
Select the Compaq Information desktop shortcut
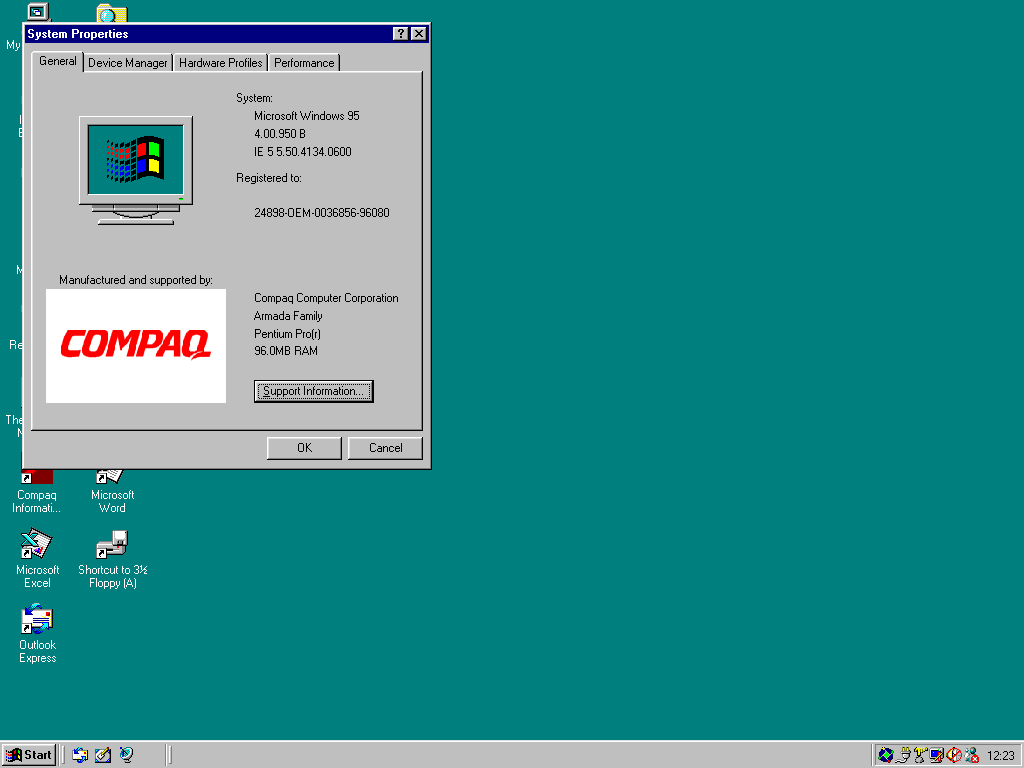(37, 491)
